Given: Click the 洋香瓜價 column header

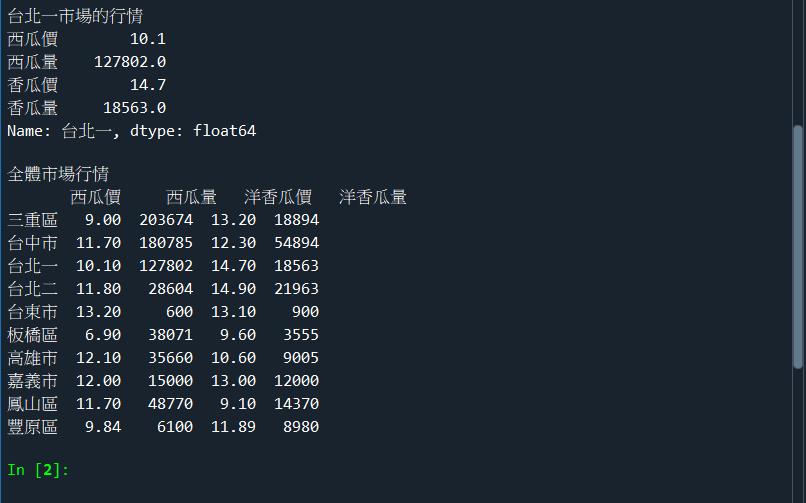Looking at the screenshot, I should tap(278, 197).
